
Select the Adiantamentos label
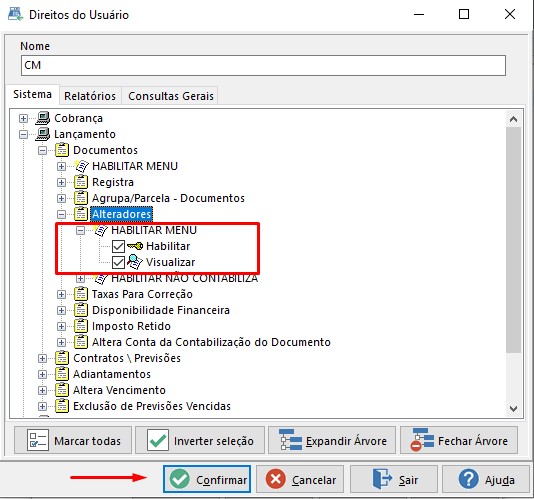[x=112, y=374]
